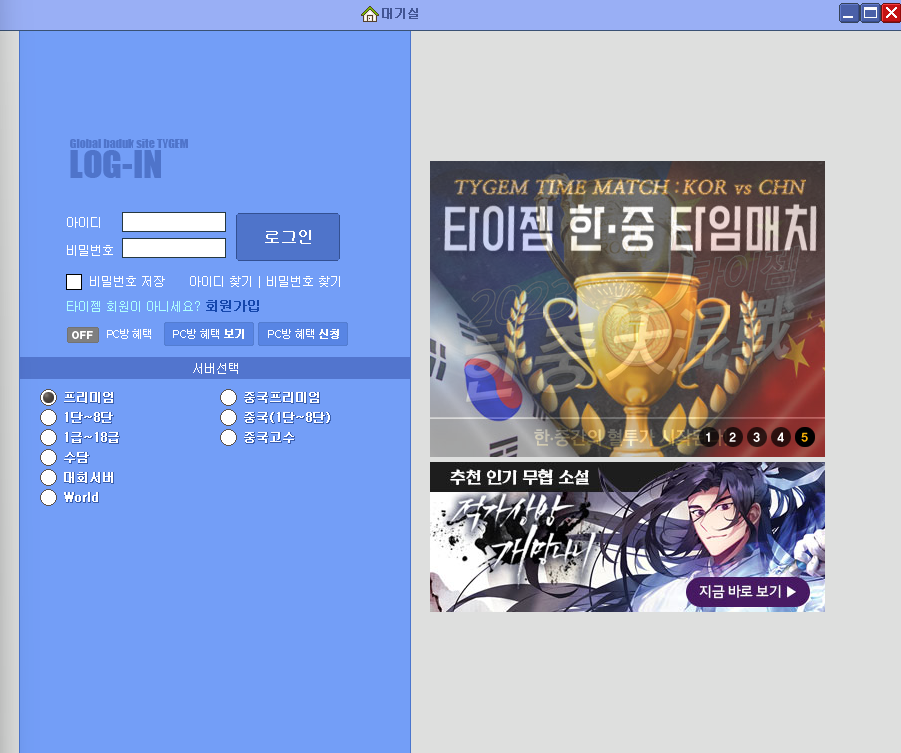Click the 타이젬 회원이 아니세요? text
901x753 pixels.
tap(133, 306)
